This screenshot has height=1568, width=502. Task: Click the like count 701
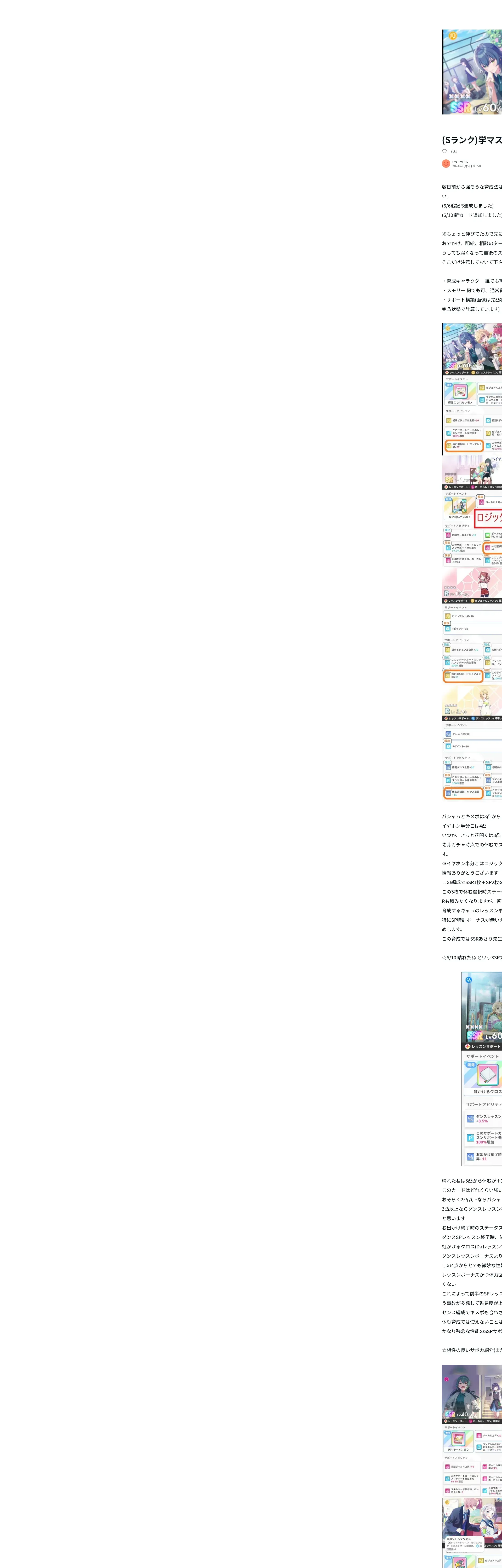(454, 151)
